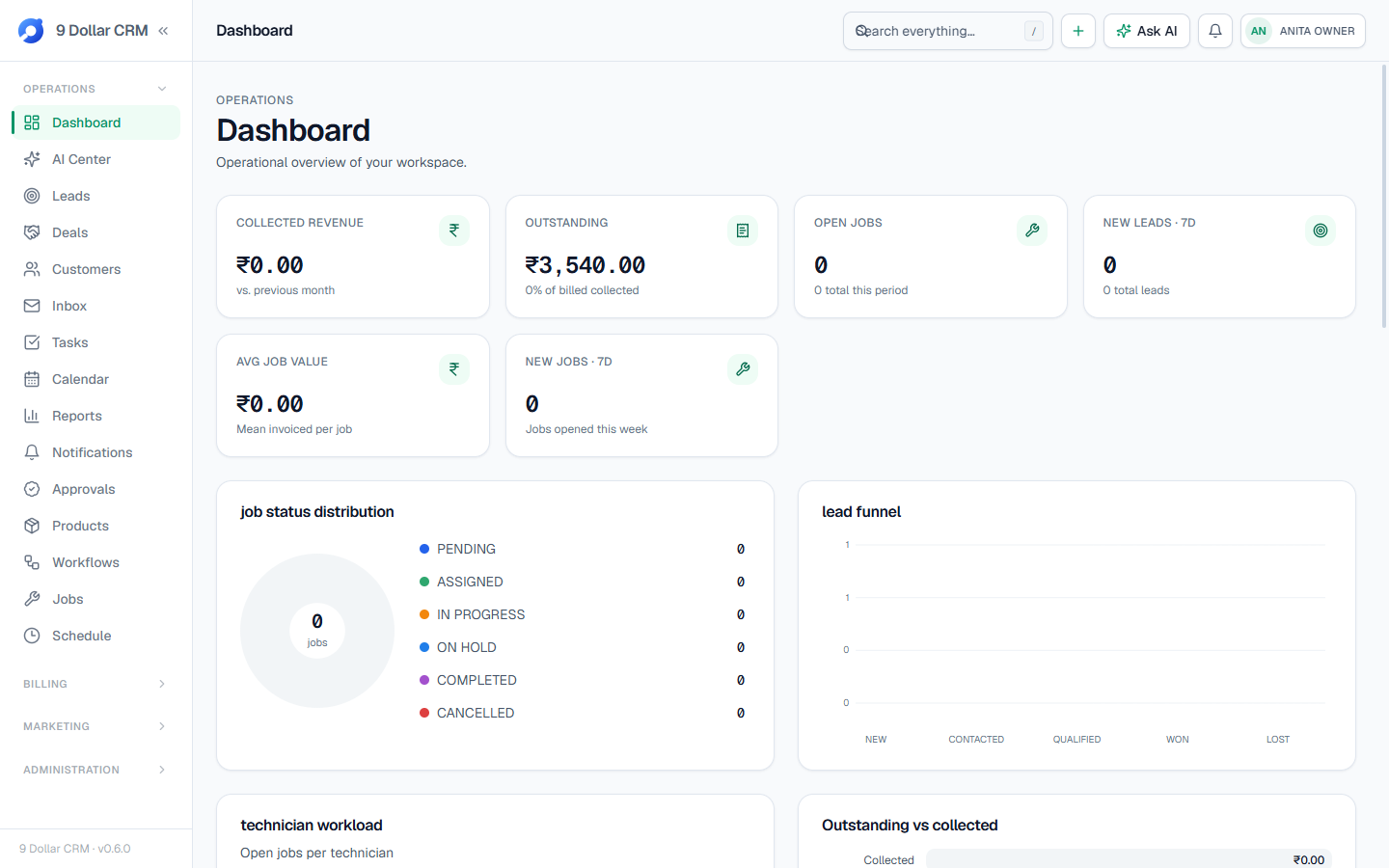Click the red CANCELLED legend dot
The height and width of the screenshot is (868, 1389).
pyautogui.click(x=424, y=713)
